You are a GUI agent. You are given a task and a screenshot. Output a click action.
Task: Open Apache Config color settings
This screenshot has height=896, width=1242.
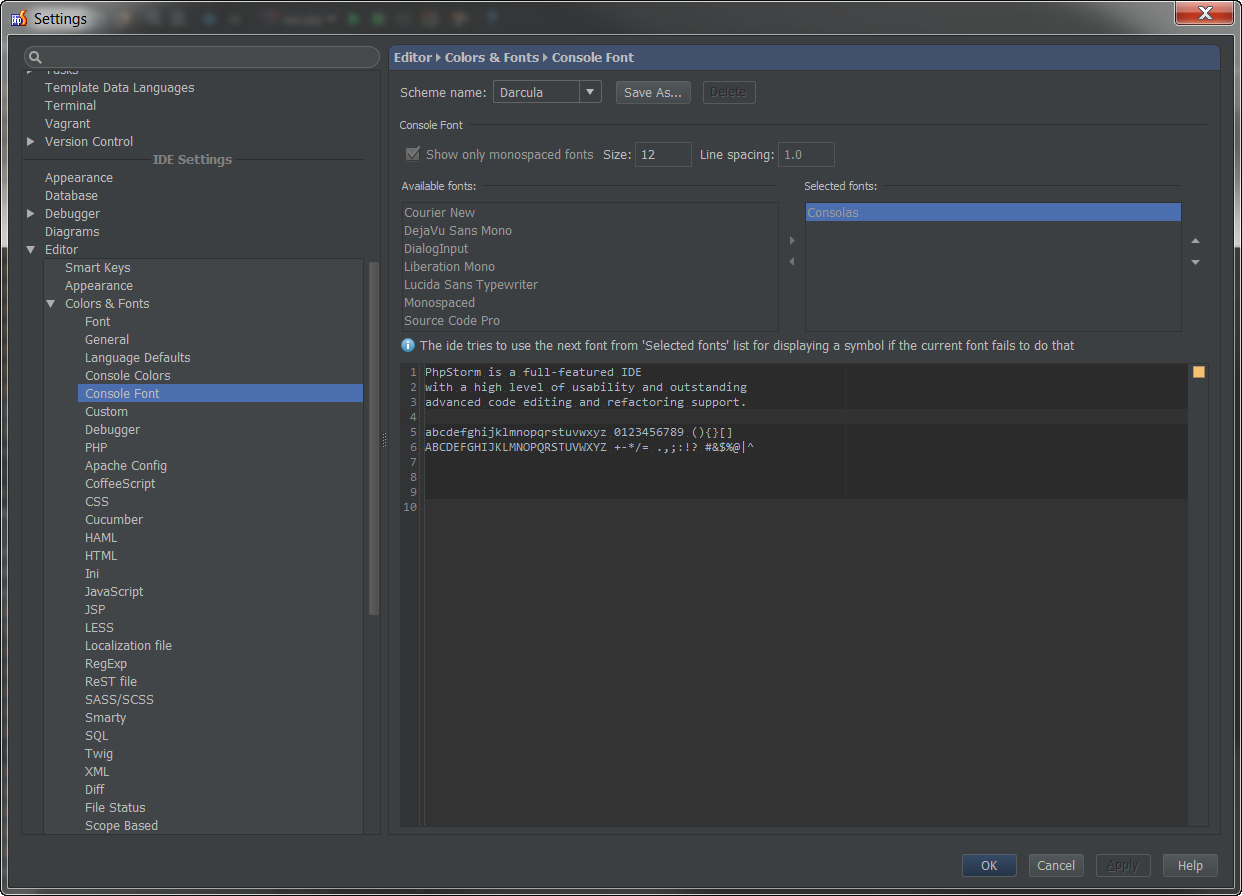coord(126,466)
